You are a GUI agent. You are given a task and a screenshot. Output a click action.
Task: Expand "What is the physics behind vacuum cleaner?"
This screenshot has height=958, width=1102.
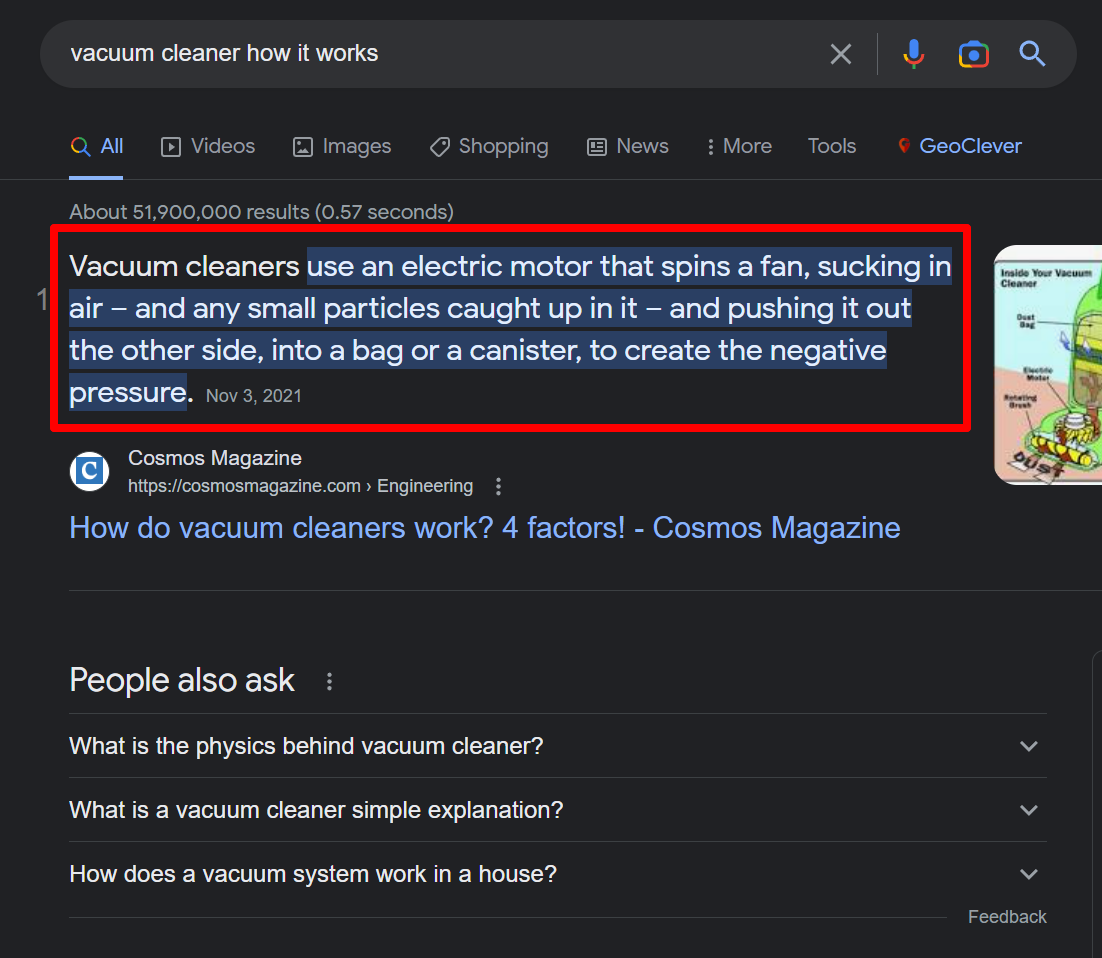tap(1028, 746)
